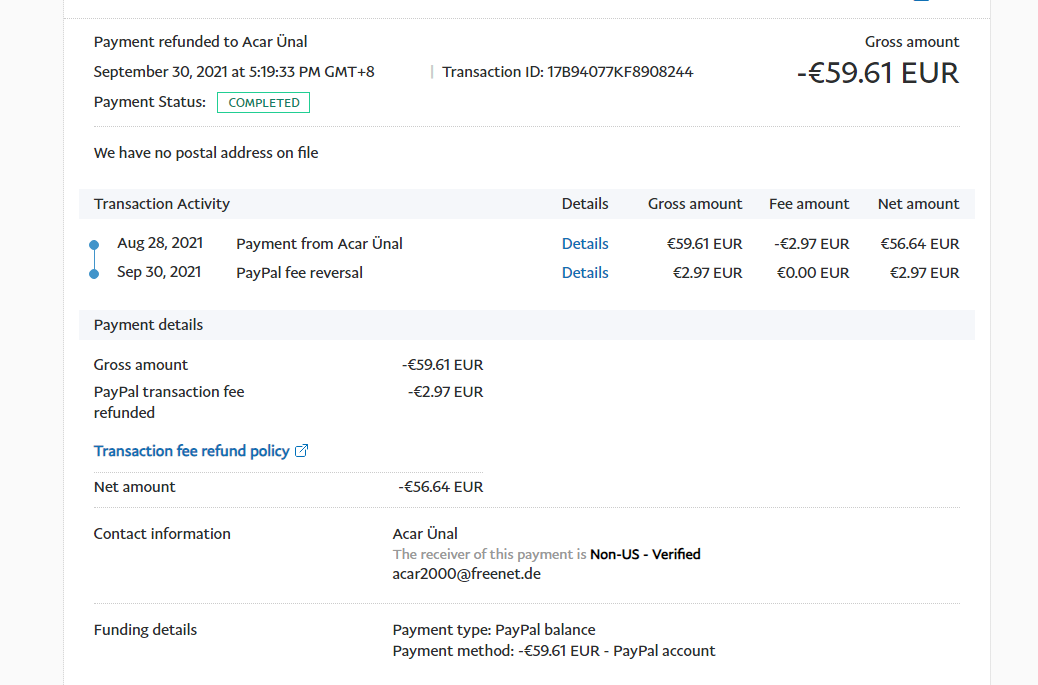Click the Sep 30 timeline dot
Image resolution: width=1038 pixels, height=685 pixels.
tap(94, 273)
